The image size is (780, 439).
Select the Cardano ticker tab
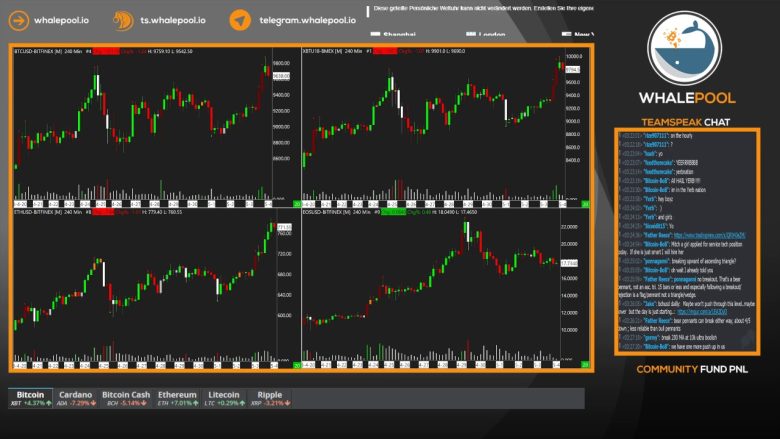(77, 398)
